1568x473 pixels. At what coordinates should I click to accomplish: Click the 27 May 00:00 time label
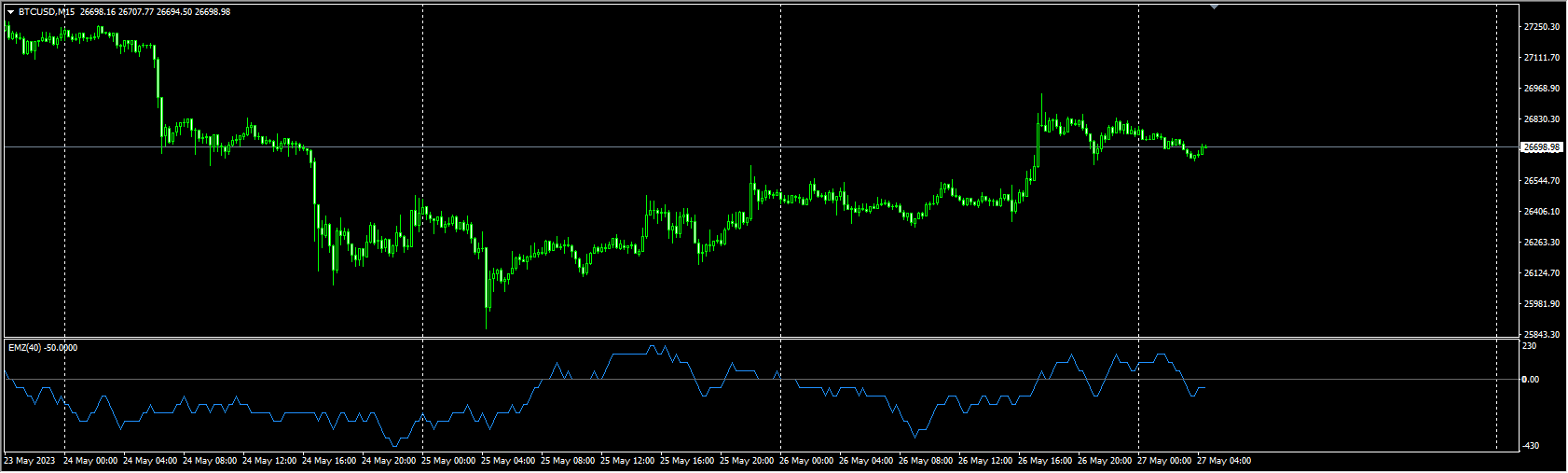[1164, 461]
